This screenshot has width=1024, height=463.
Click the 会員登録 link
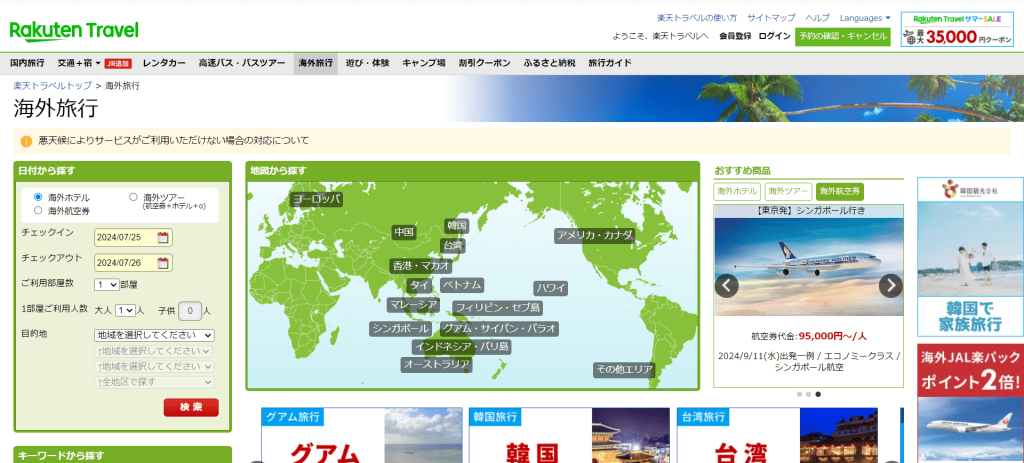[x=735, y=37]
